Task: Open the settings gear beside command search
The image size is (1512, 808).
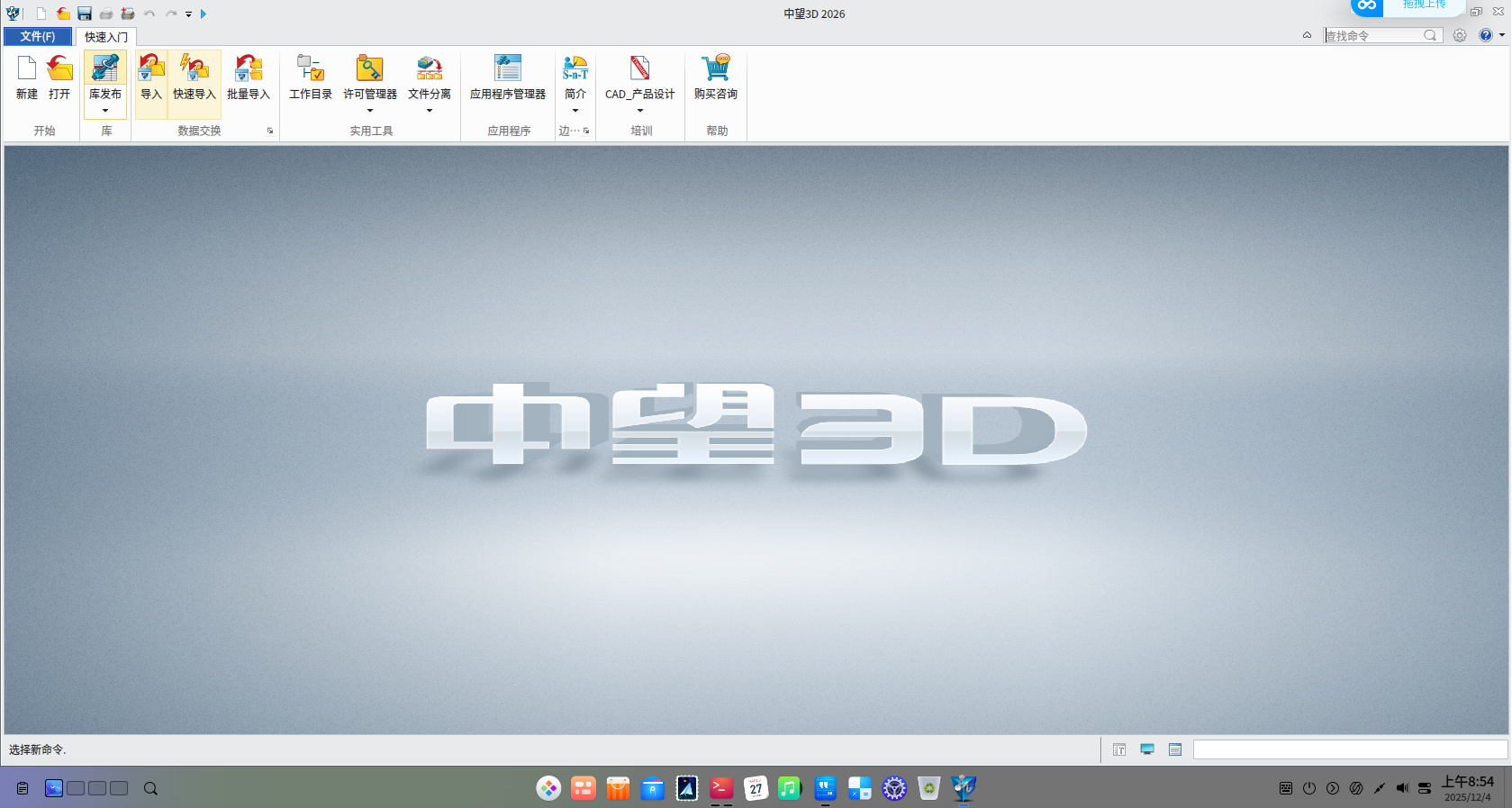Action: coord(1460,35)
